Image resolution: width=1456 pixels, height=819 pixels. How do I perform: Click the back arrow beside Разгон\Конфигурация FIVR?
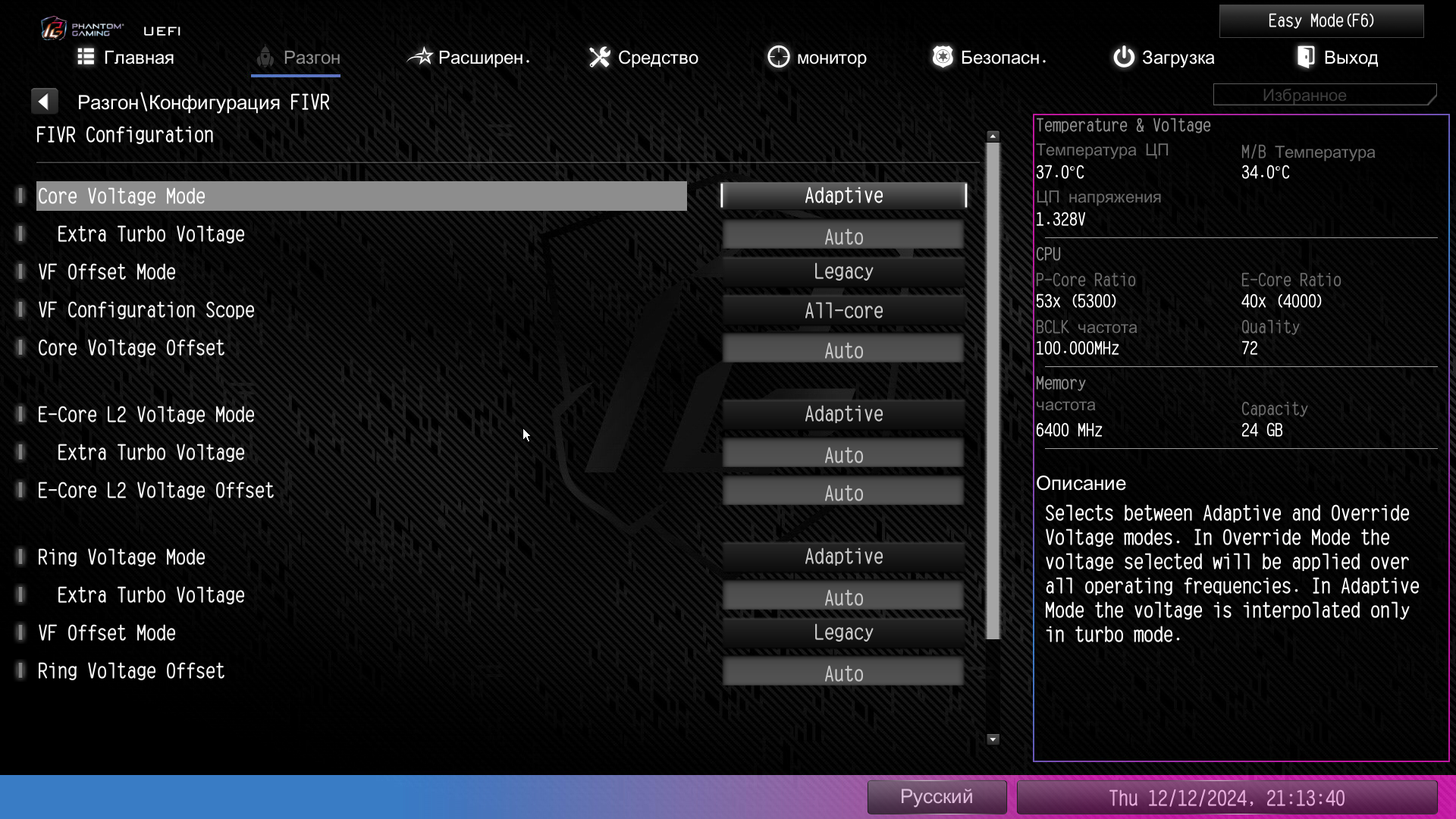(44, 102)
